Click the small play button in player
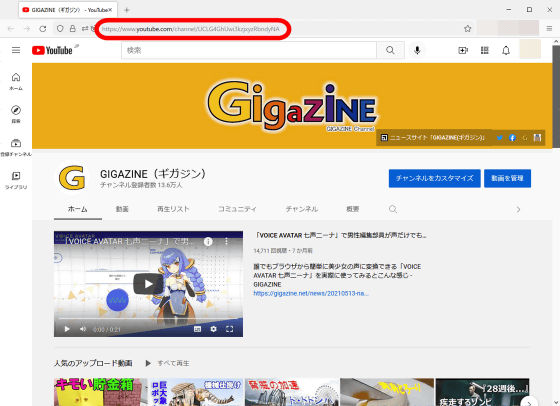The height and width of the screenshot is (406, 560). (67, 329)
